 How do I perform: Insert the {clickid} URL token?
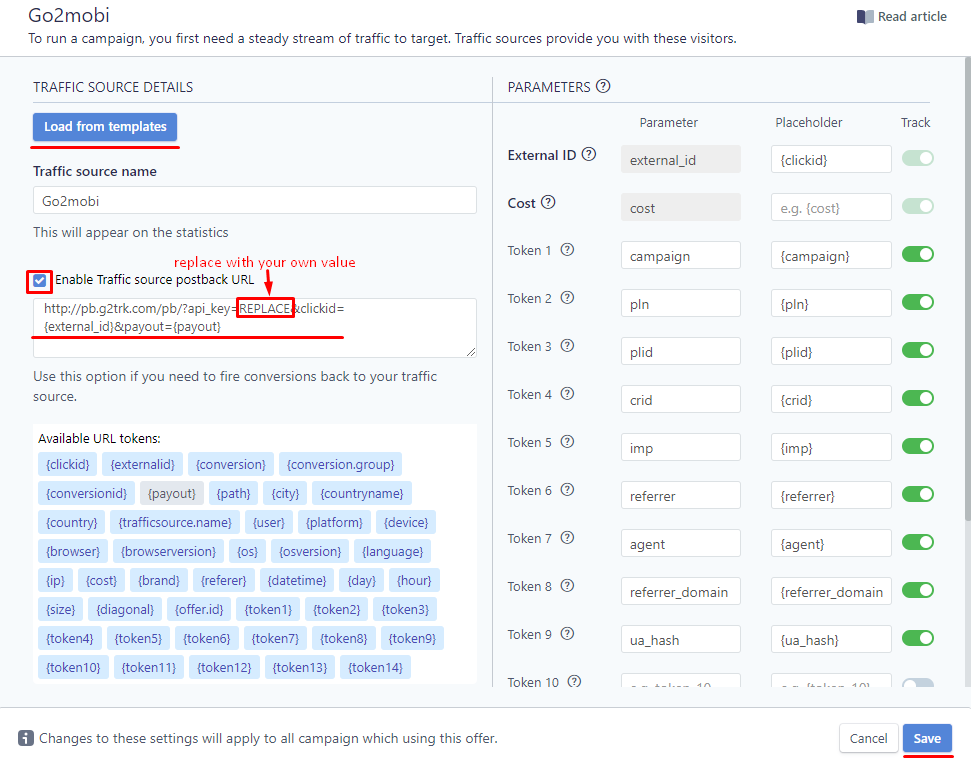pos(67,464)
